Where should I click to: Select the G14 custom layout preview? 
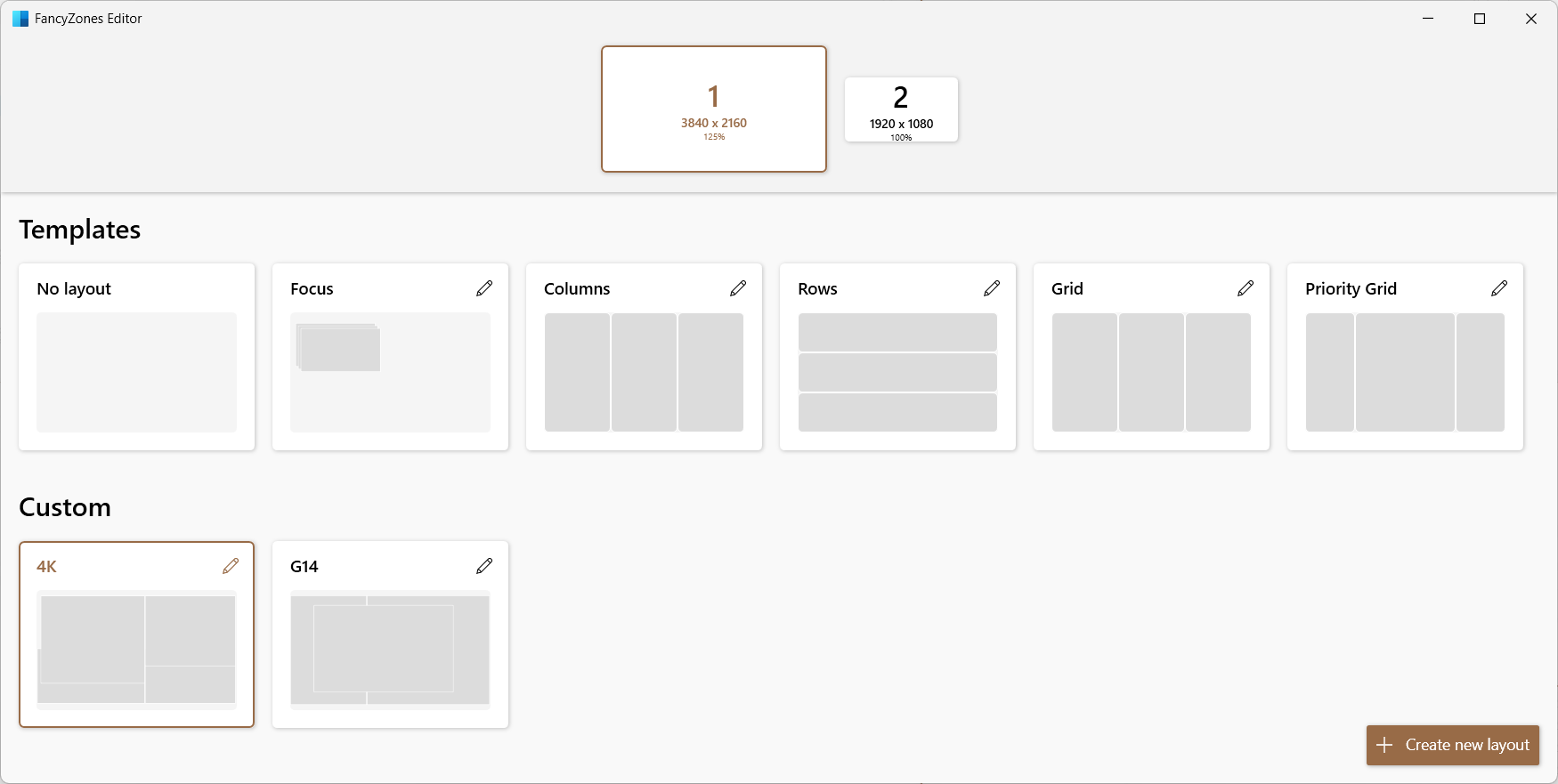click(x=390, y=650)
